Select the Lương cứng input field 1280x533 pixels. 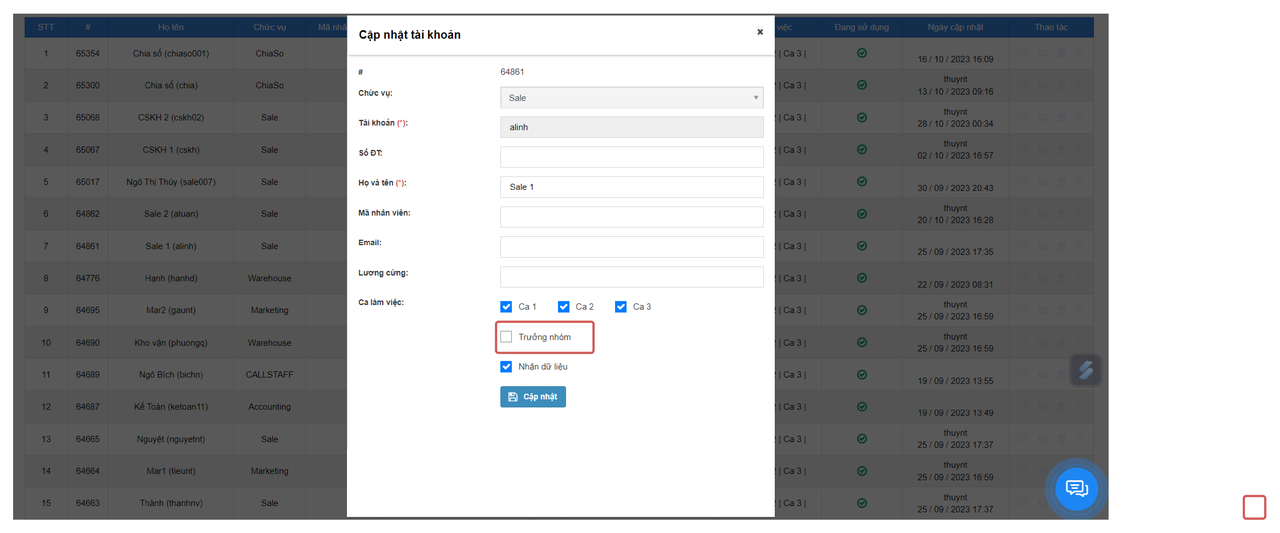pyautogui.click(x=631, y=277)
